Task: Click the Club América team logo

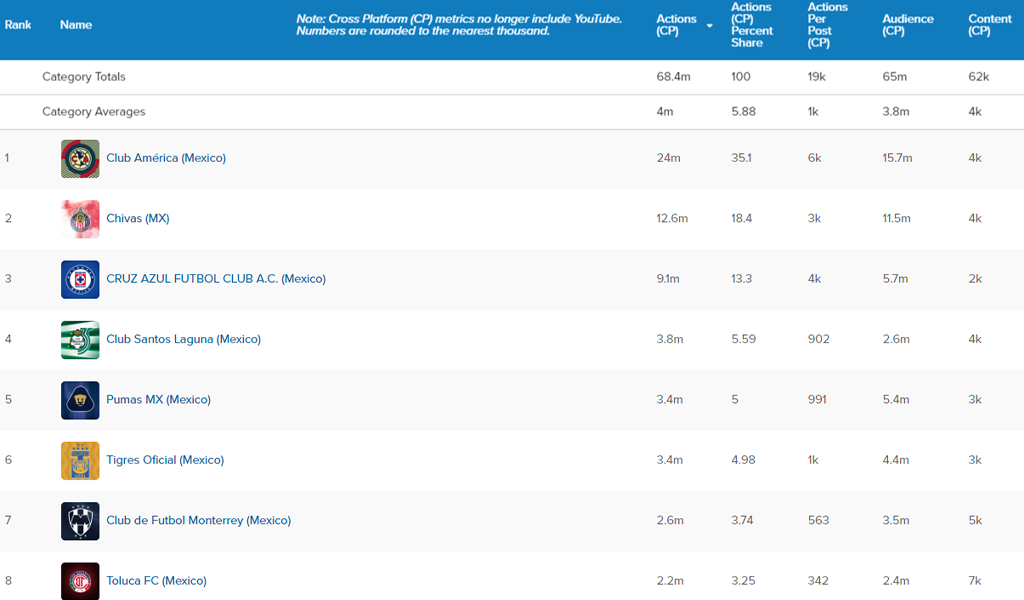Action: (80, 159)
